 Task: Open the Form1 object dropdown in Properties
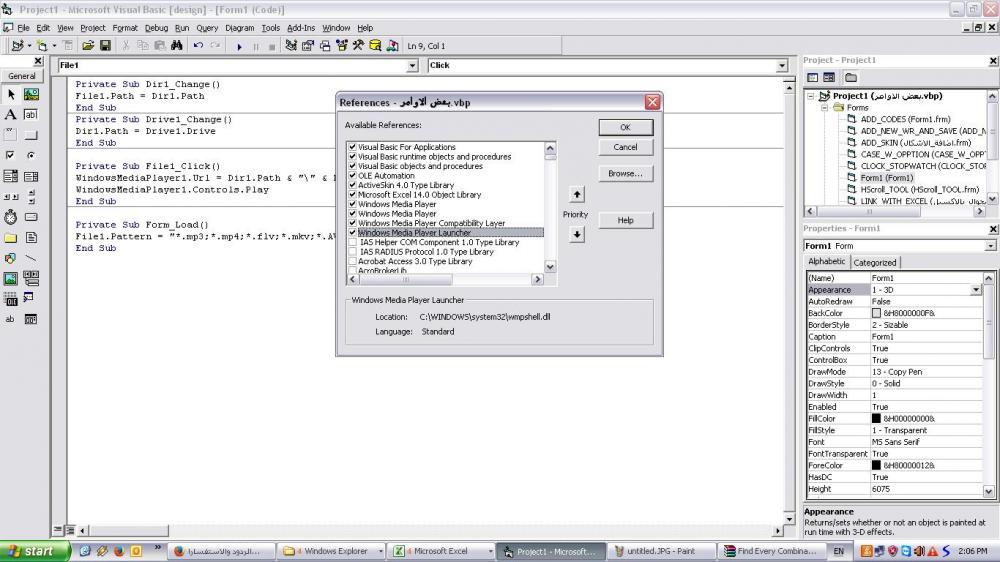990,246
